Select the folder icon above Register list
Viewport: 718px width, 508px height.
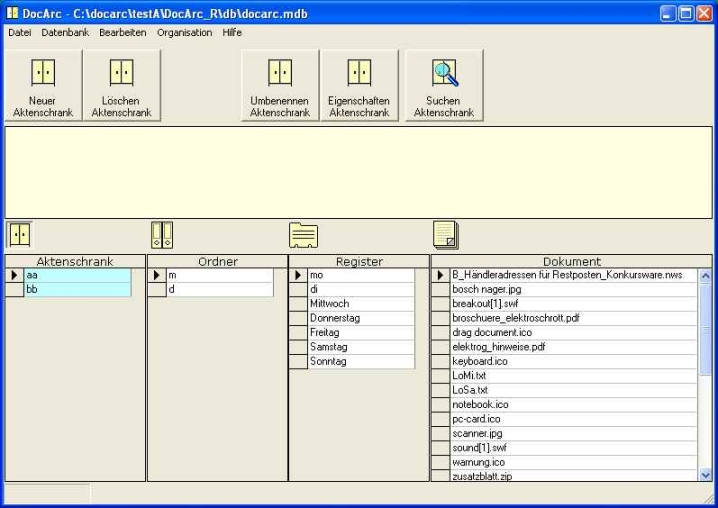pos(303,236)
